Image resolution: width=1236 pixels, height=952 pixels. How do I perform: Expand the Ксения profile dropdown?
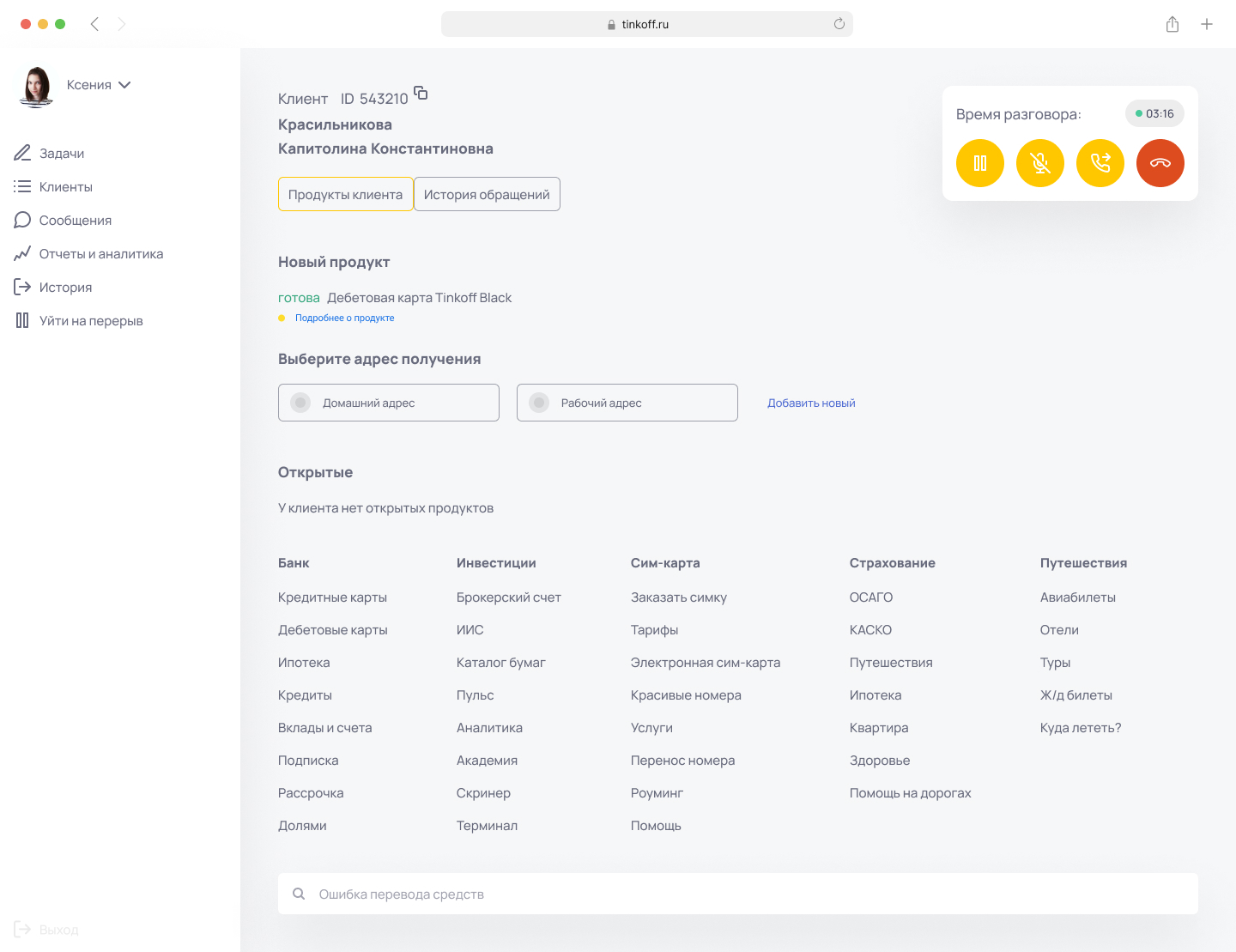pos(124,85)
